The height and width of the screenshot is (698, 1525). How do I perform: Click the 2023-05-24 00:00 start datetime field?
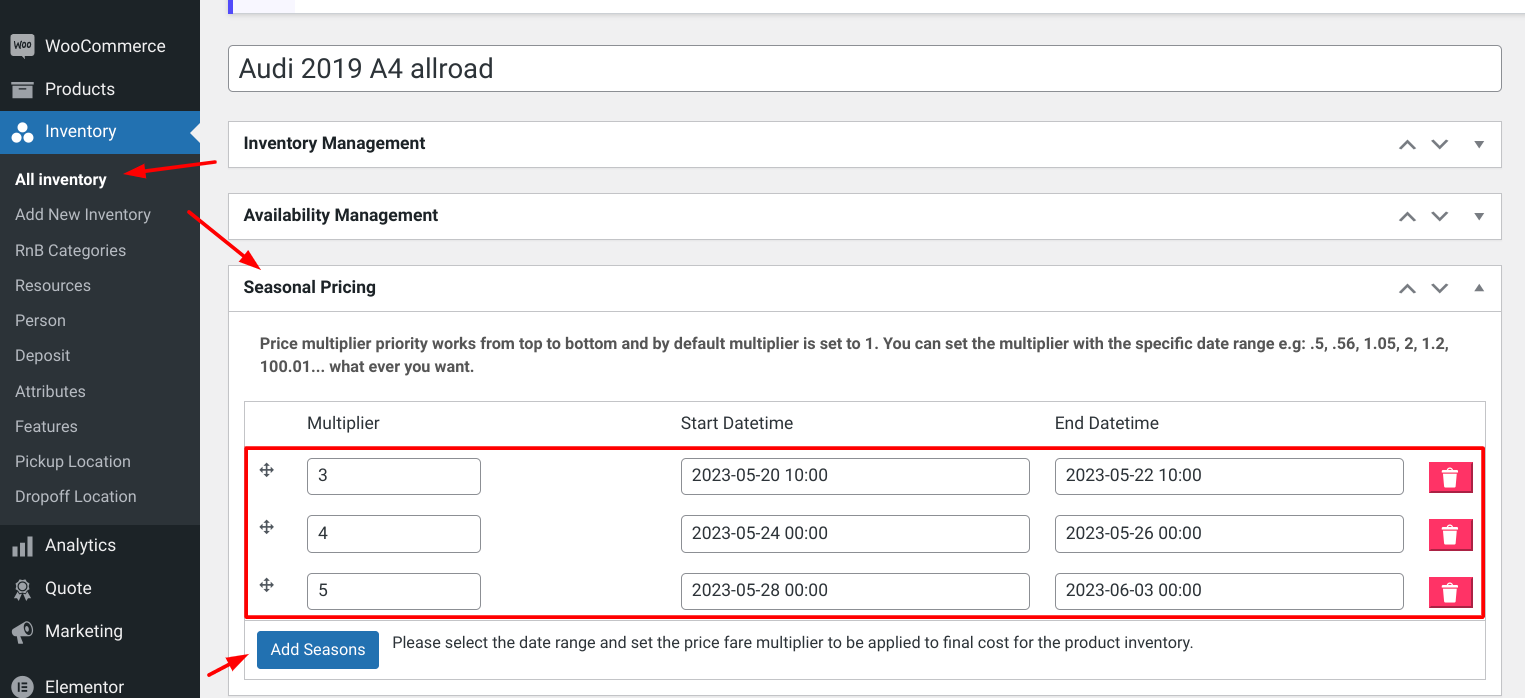tap(855, 534)
